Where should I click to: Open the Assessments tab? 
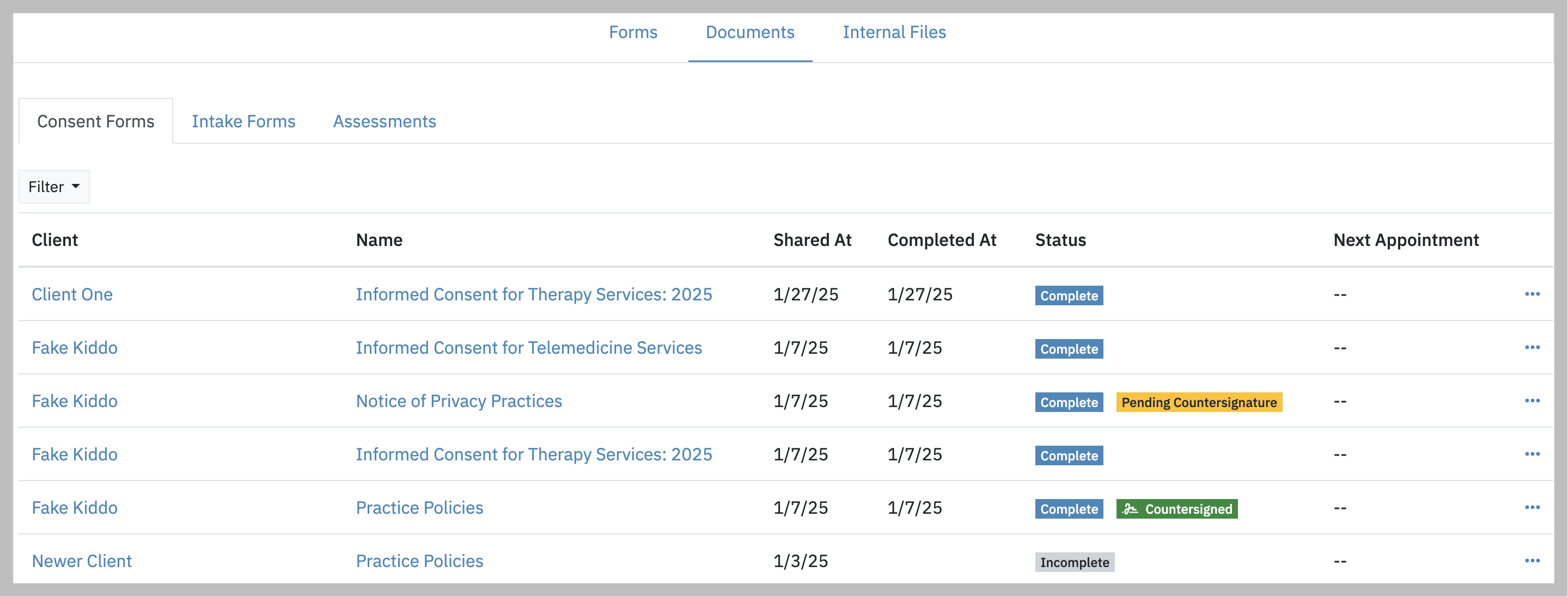point(385,121)
